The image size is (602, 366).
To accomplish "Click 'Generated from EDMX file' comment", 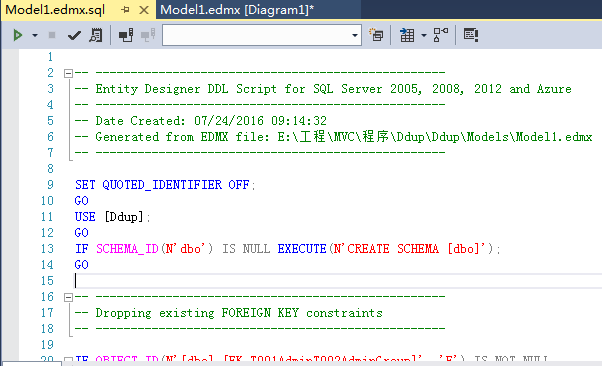I will [333, 137].
